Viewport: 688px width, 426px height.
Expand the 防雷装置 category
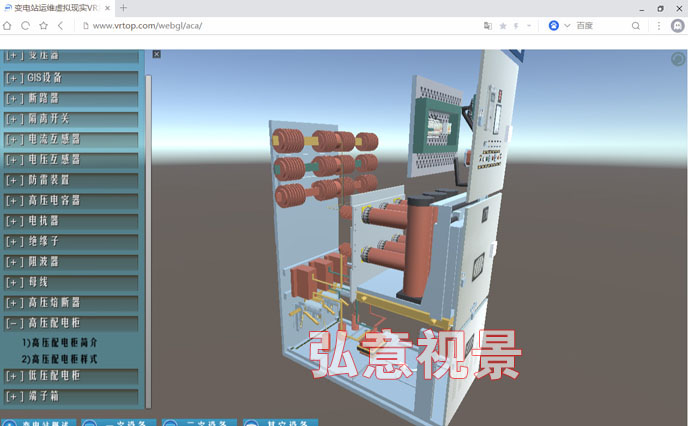pos(71,180)
